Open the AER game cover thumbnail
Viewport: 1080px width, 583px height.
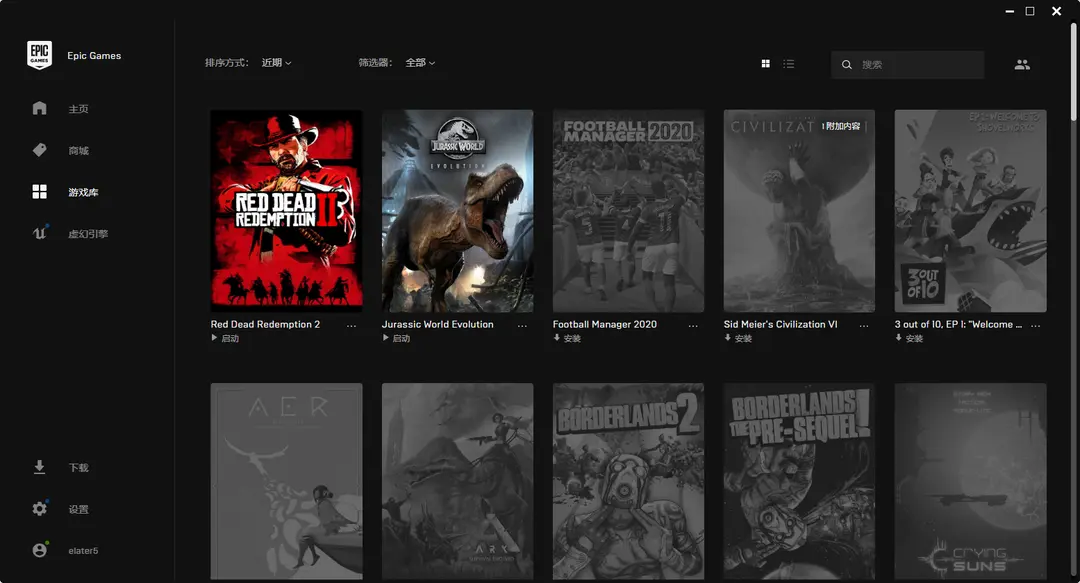coord(287,481)
